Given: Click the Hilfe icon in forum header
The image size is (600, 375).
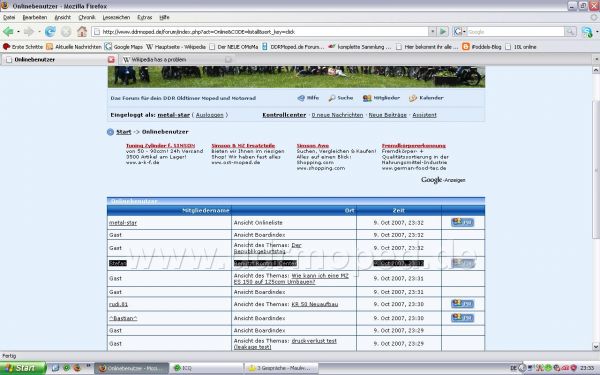Looking at the screenshot, I should 301,98.
